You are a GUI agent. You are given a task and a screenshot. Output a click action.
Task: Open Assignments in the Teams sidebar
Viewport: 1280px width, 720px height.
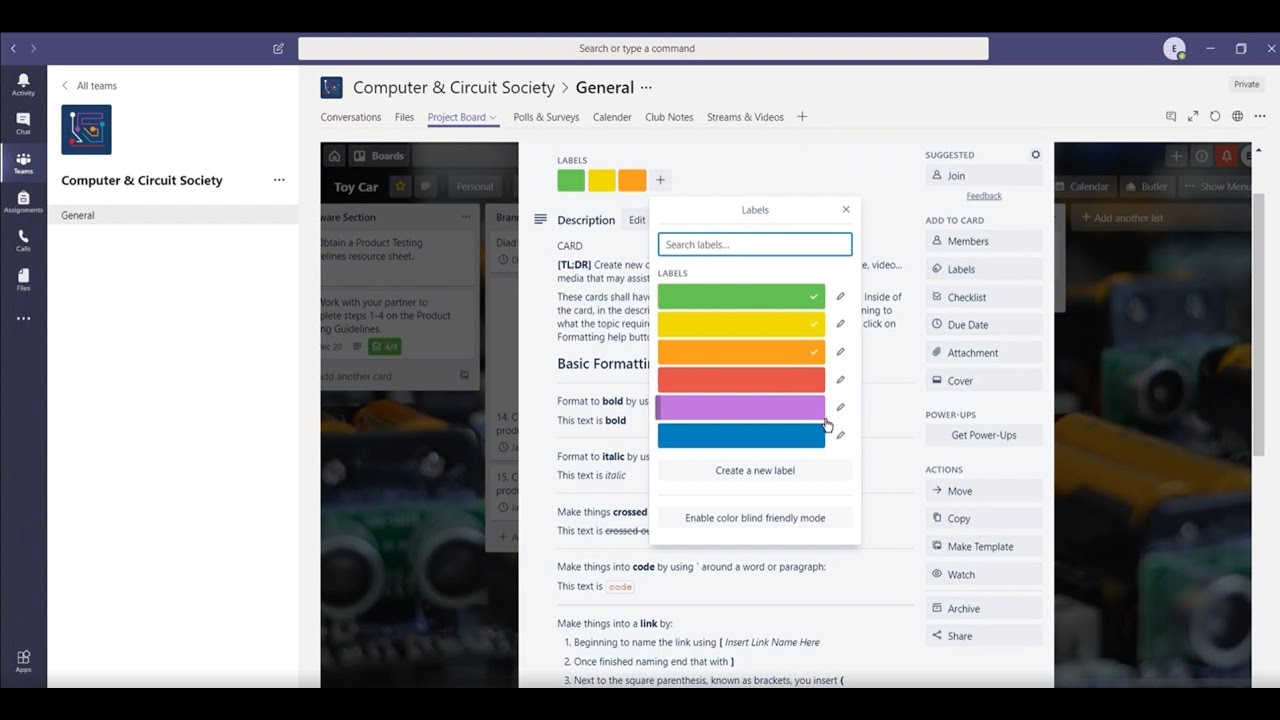coord(23,202)
